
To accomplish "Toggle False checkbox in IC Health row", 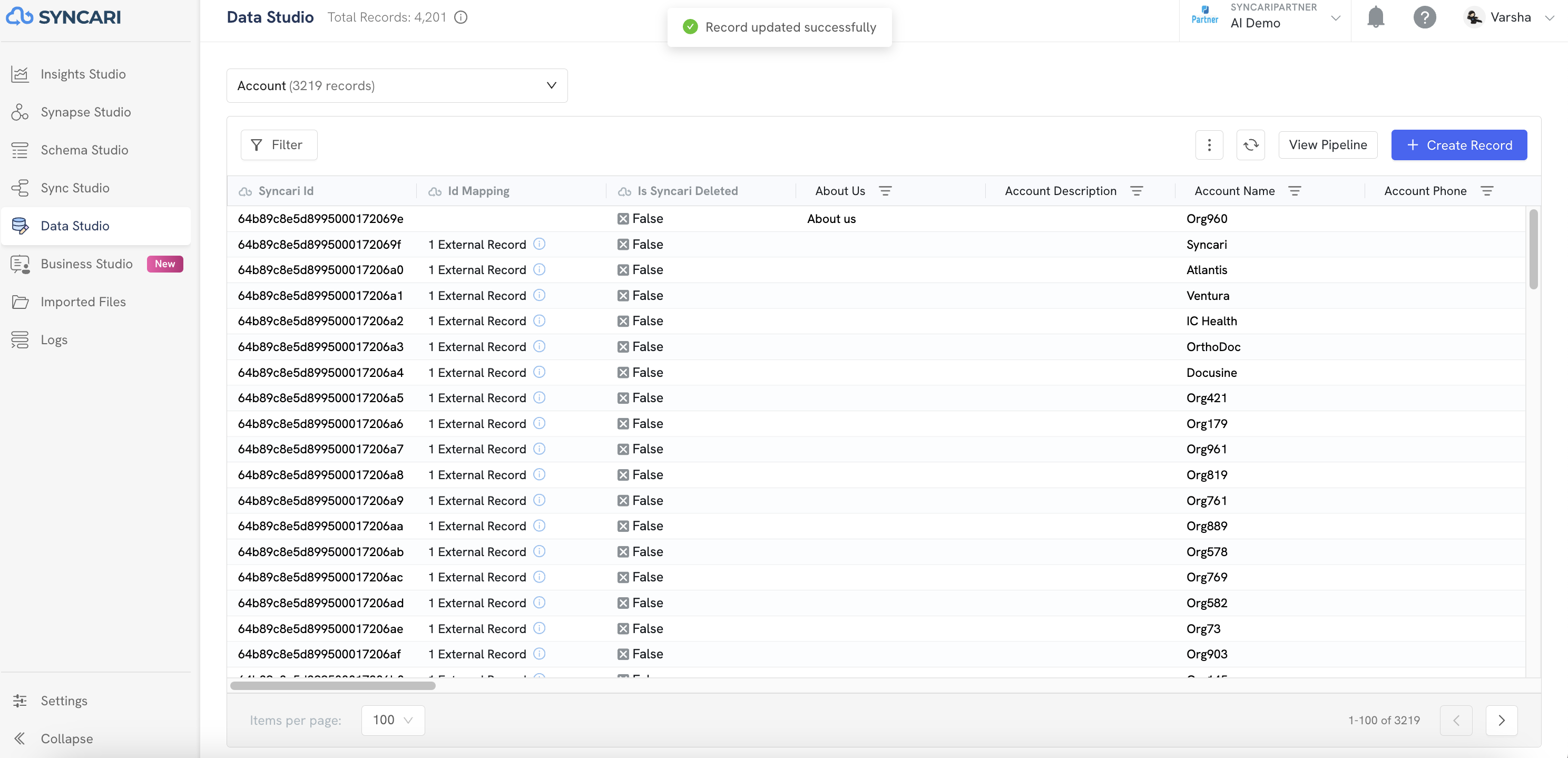I will point(623,321).
